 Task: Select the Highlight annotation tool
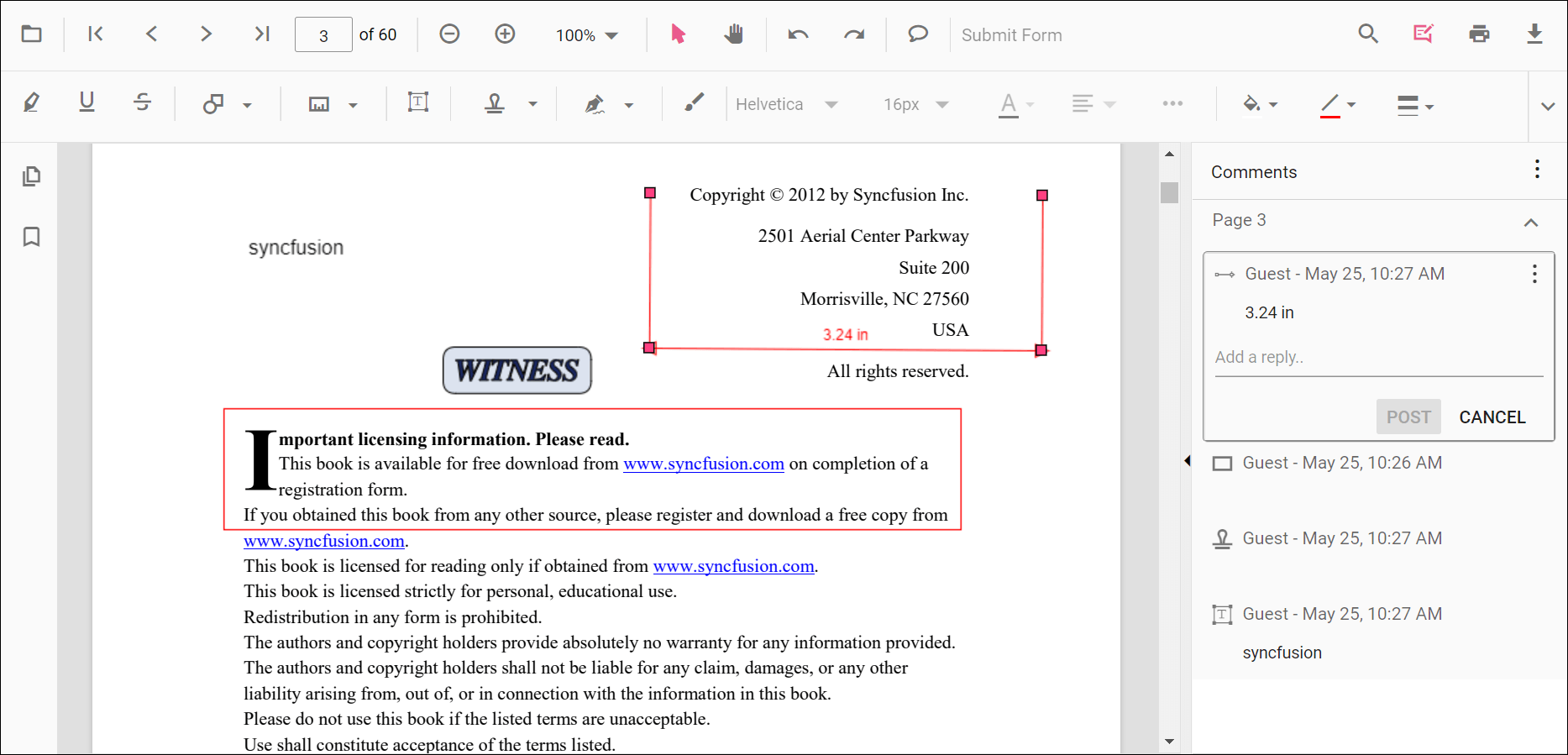[x=31, y=102]
